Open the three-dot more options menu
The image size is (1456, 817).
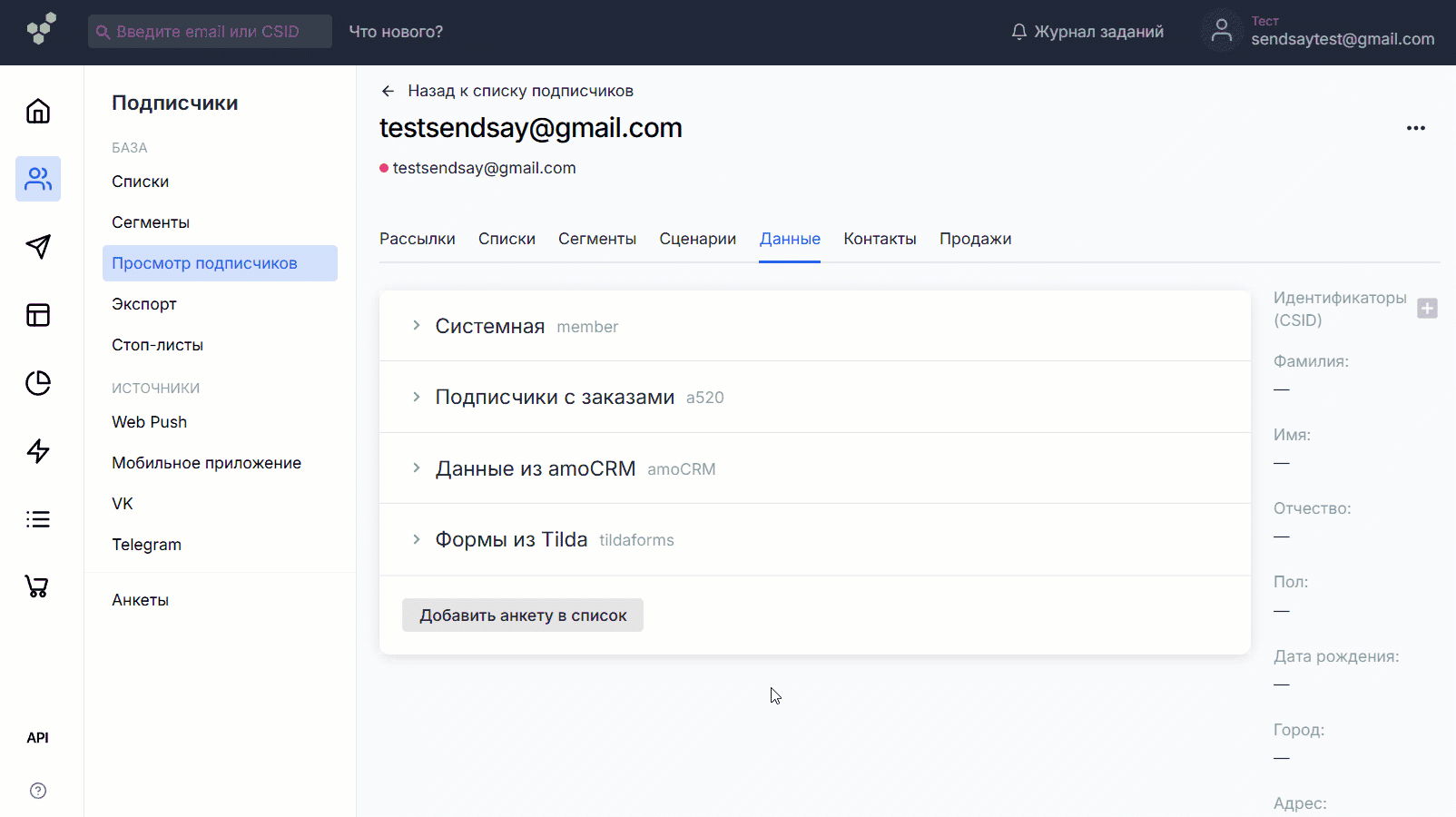1415,128
